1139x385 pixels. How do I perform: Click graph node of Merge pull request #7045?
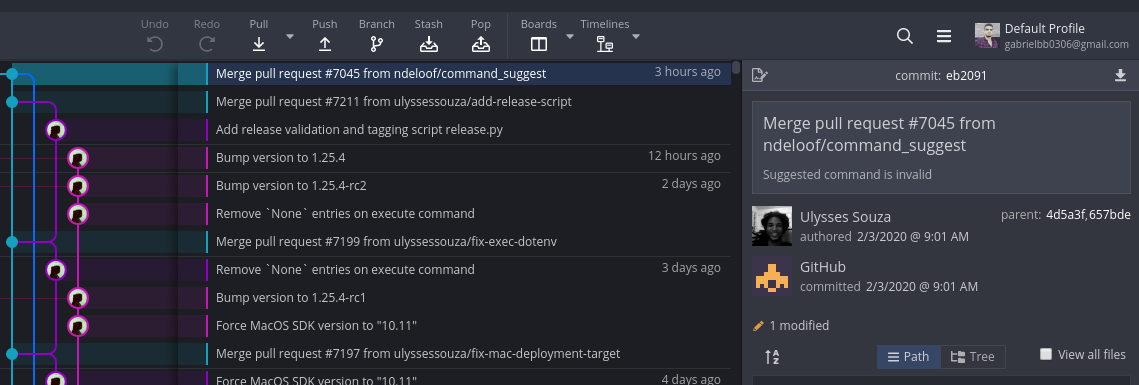coord(12,74)
